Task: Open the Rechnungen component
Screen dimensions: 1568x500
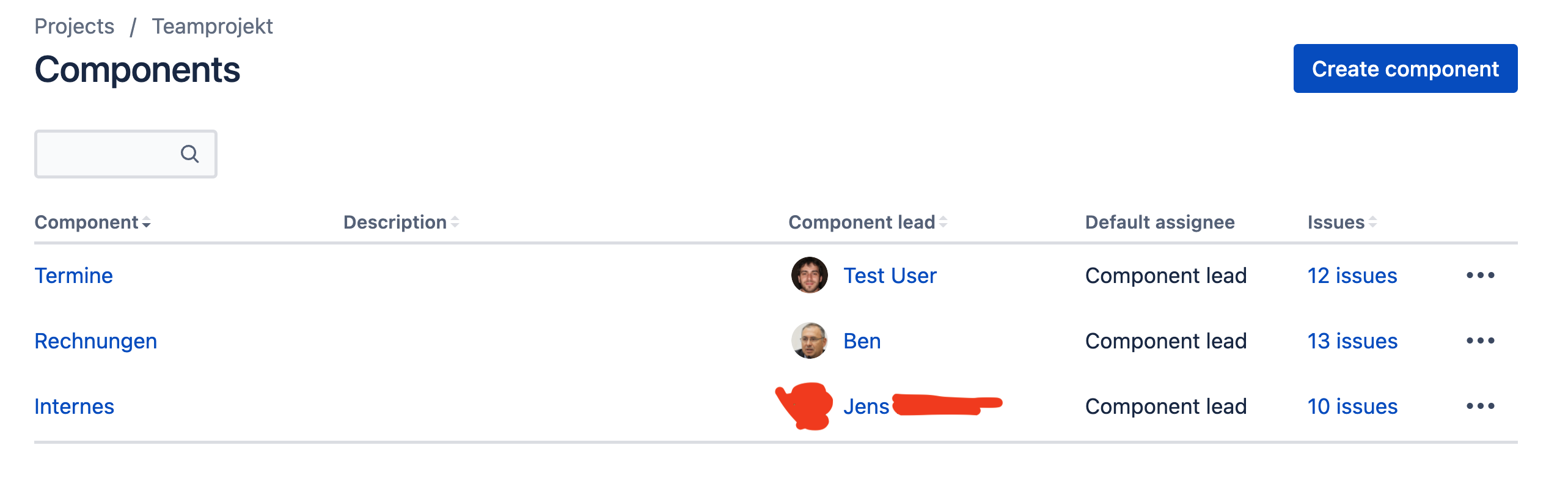Action: pyautogui.click(x=96, y=341)
